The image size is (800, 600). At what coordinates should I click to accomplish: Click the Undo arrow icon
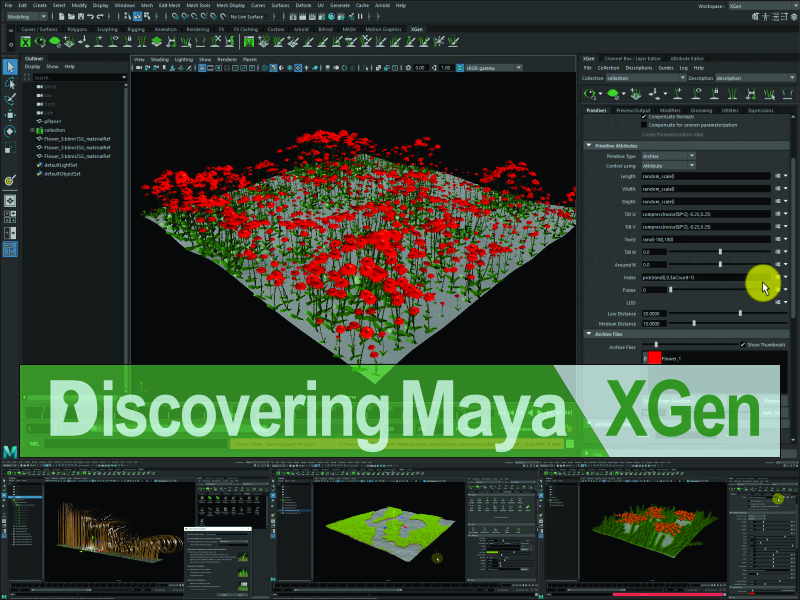(x=90, y=16)
